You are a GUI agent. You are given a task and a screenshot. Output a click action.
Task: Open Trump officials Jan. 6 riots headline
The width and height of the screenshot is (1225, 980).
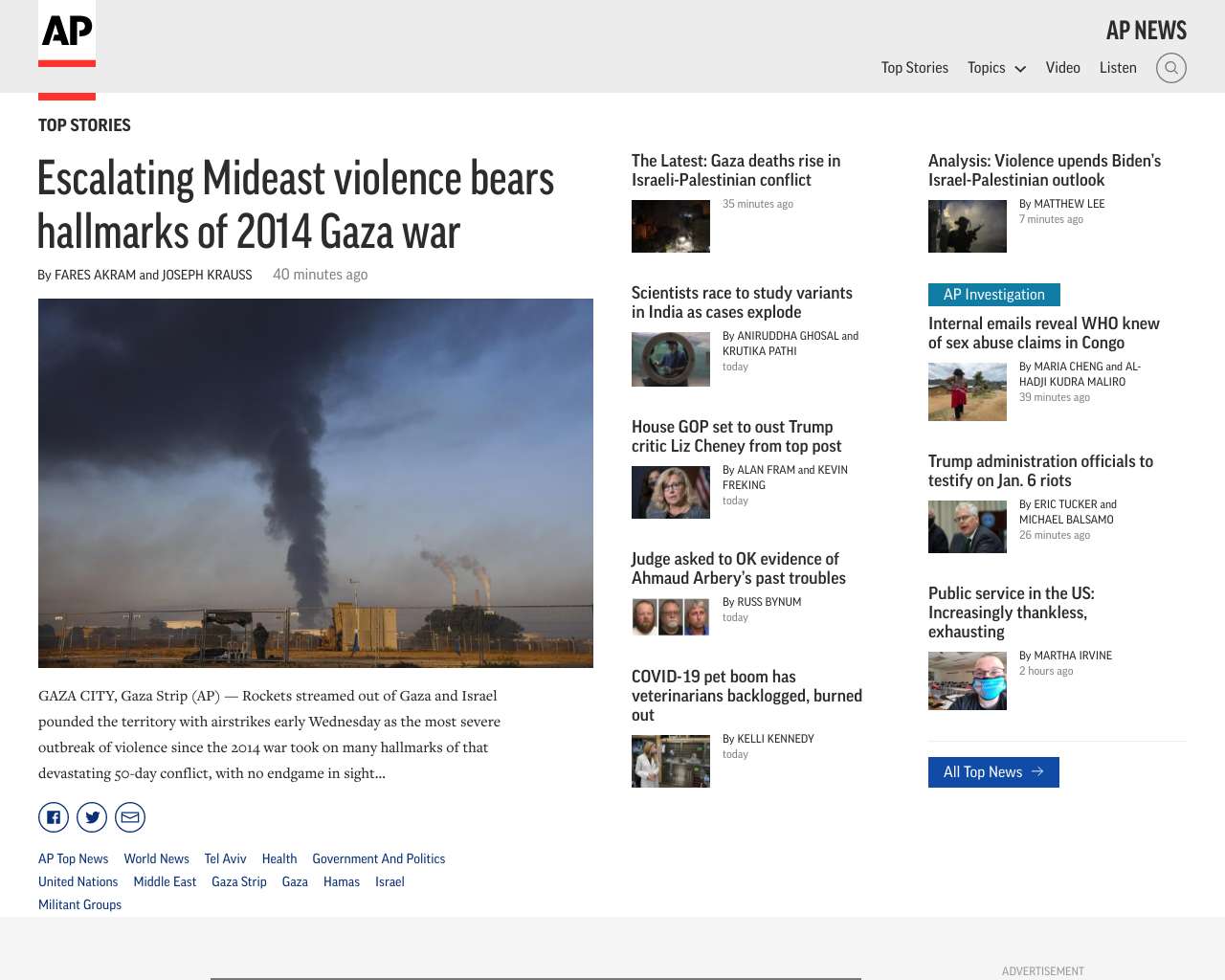1040,471
